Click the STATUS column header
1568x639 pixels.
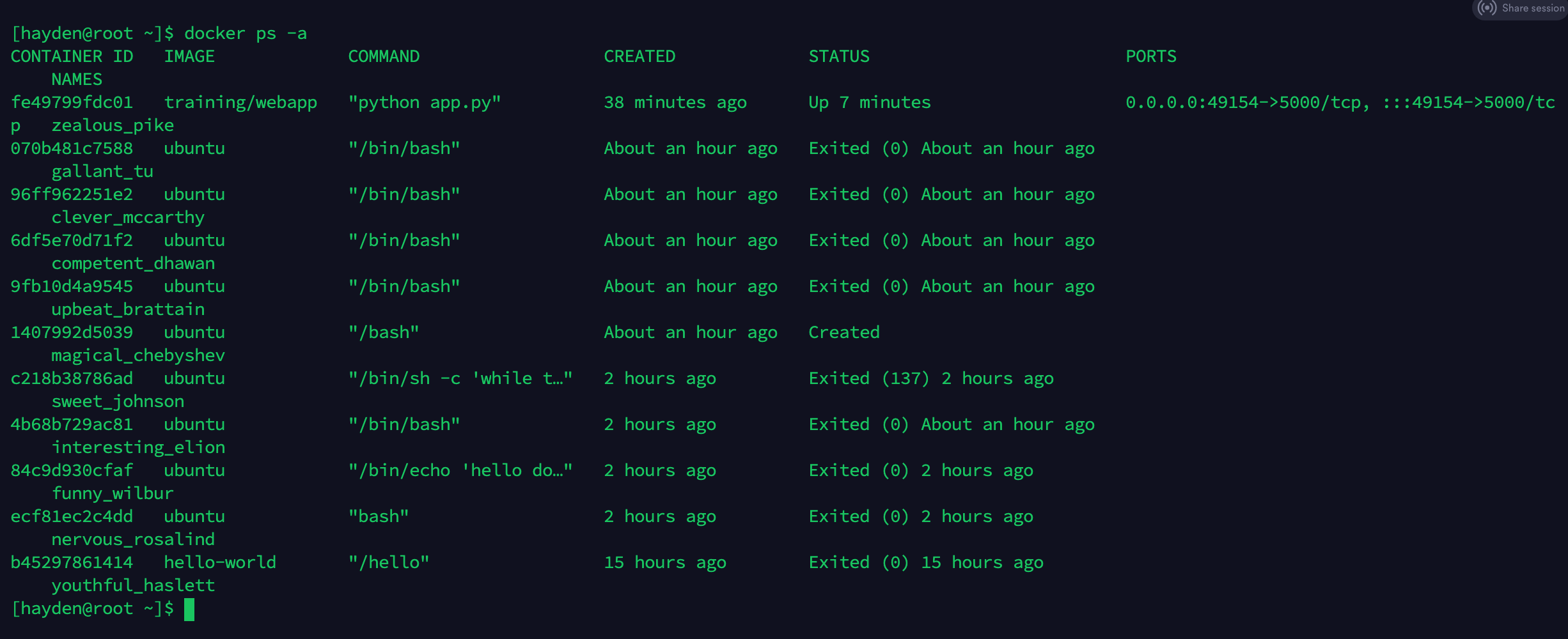[839, 57]
